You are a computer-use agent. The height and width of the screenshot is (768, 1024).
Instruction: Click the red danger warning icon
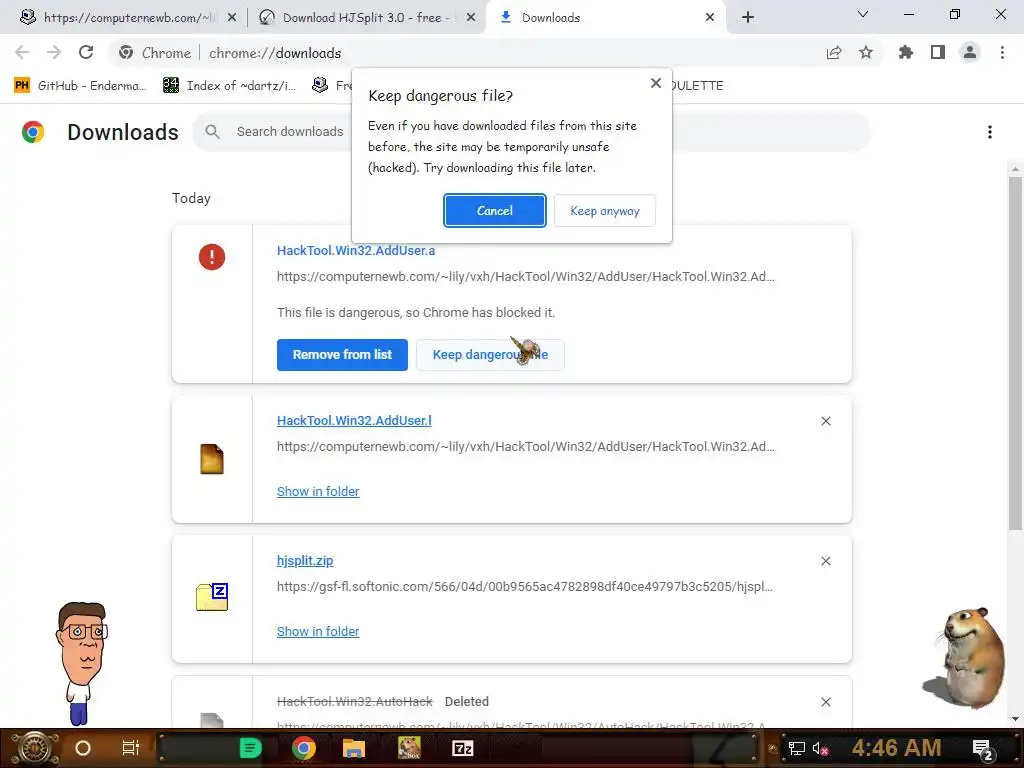click(x=212, y=257)
